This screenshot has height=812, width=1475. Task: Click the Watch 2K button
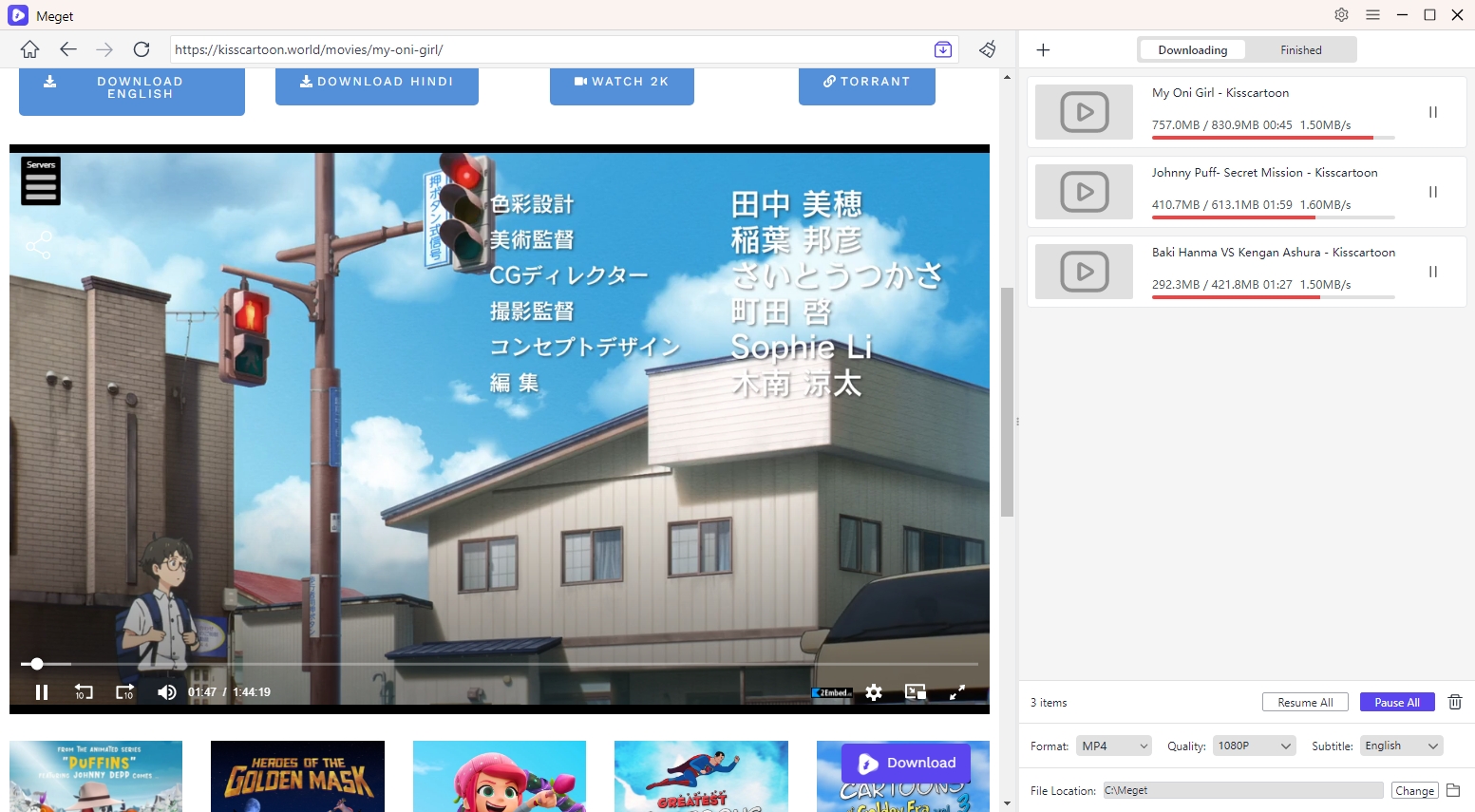[x=622, y=85]
